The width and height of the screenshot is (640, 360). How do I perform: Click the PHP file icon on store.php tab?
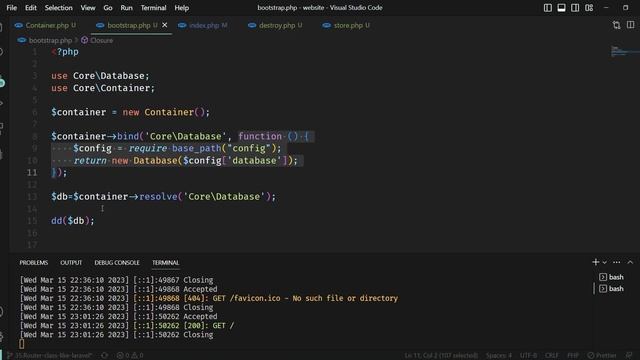pos(327,25)
